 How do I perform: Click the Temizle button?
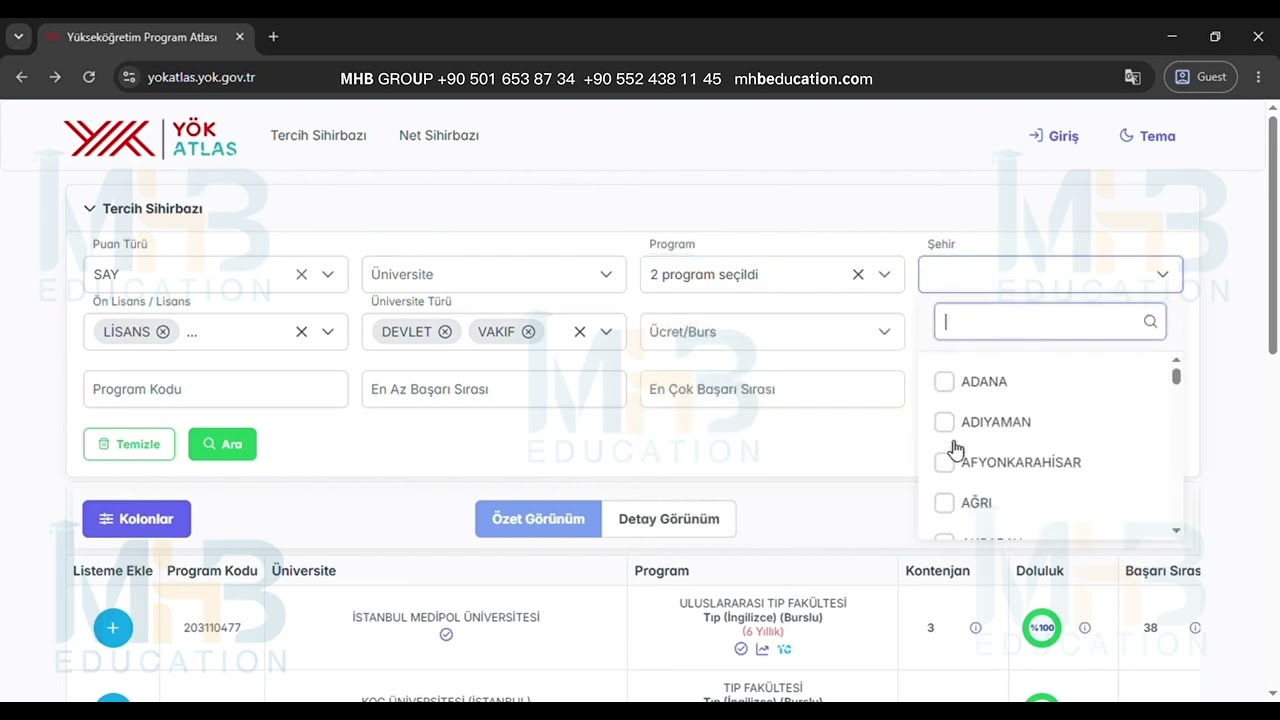129,444
